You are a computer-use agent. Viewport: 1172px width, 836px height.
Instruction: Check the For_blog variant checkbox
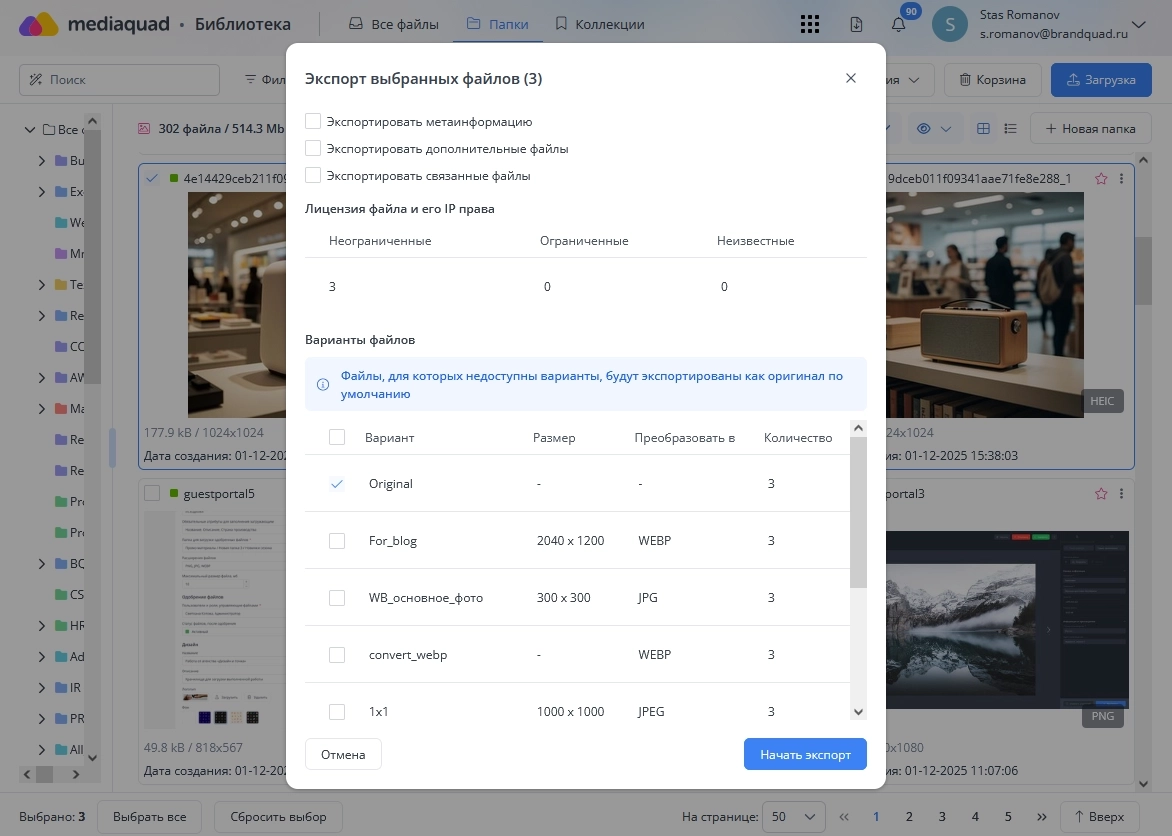[337, 541]
